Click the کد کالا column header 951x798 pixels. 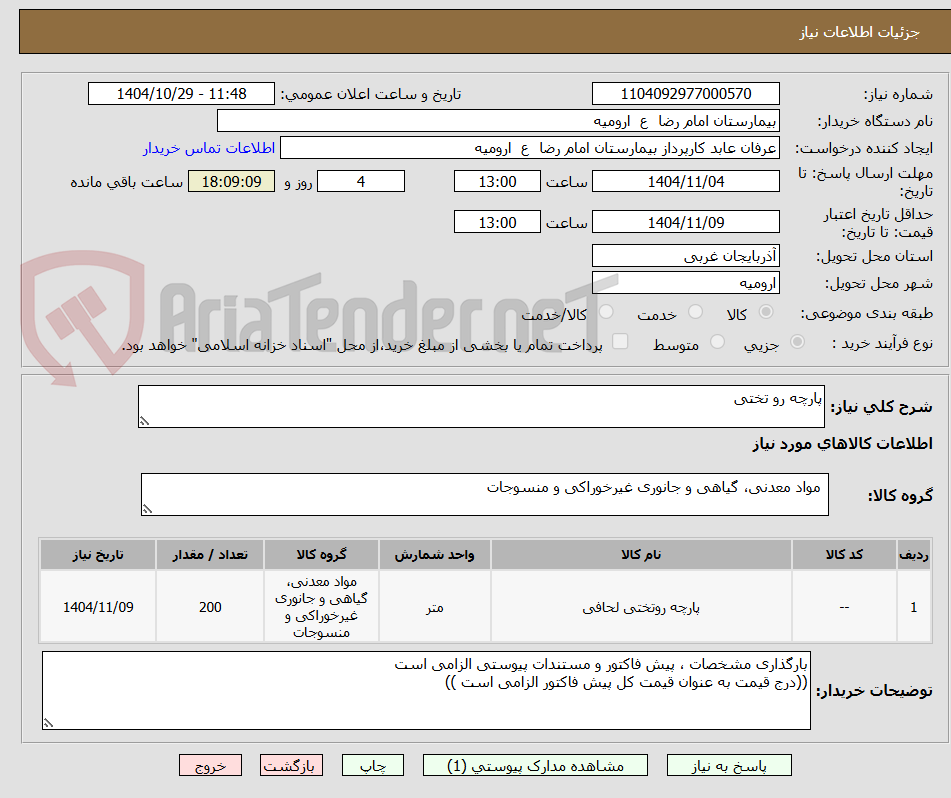[x=844, y=554]
